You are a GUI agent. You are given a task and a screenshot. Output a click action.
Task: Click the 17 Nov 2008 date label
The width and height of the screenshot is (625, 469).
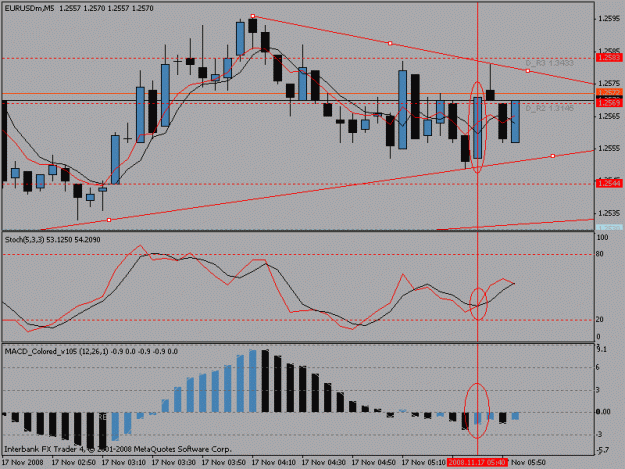[x=22, y=463]
